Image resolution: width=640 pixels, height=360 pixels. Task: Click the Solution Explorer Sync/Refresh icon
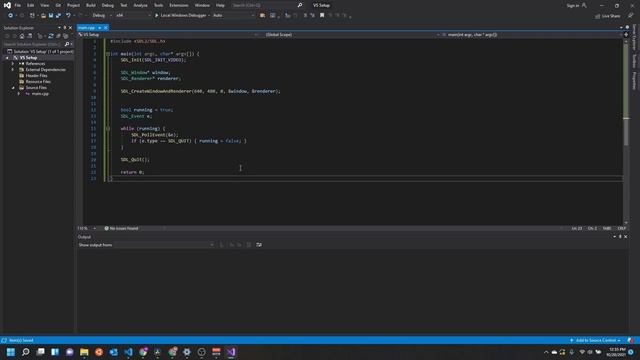[x=51, y=36]
